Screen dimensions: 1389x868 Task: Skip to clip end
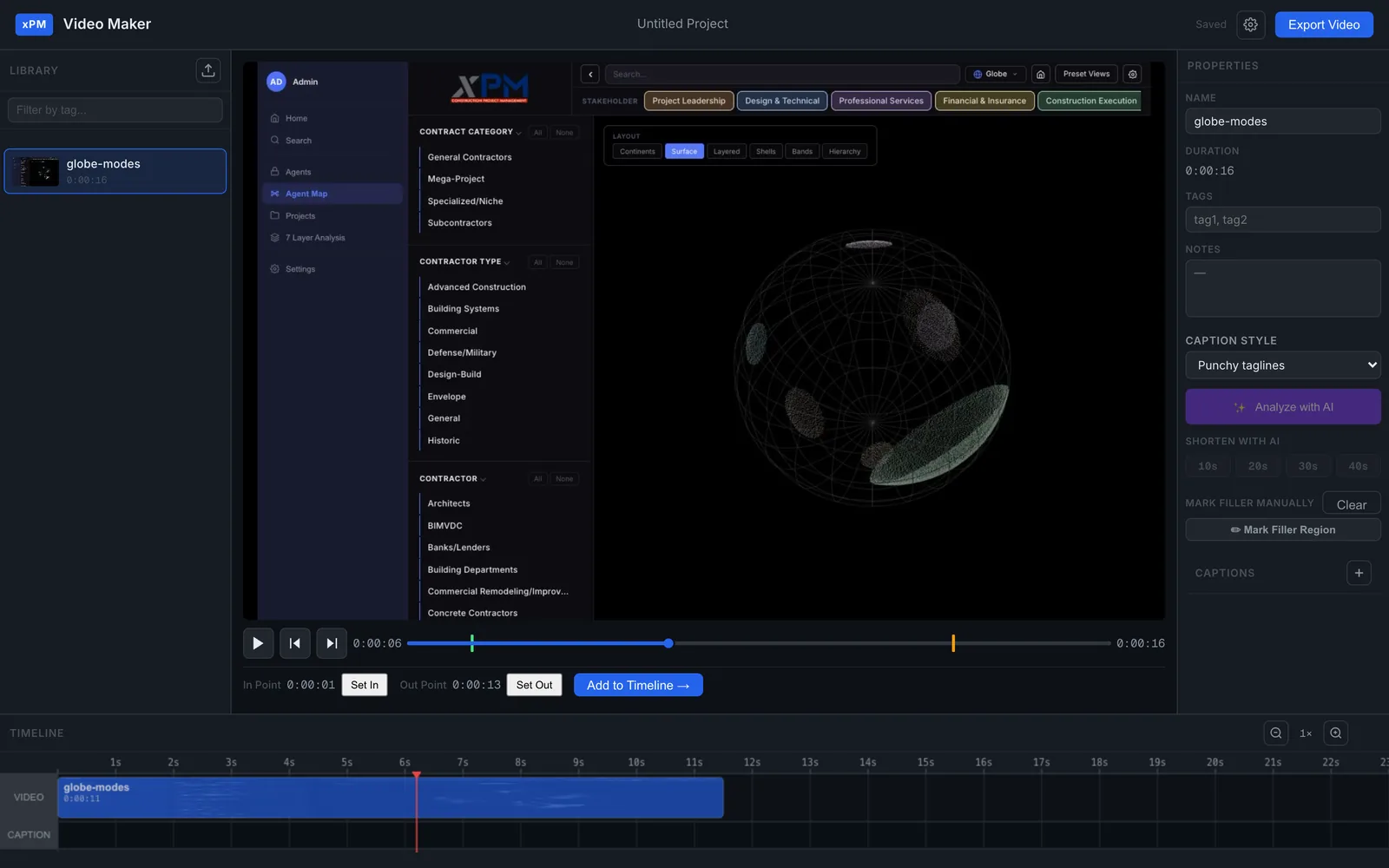332,643
